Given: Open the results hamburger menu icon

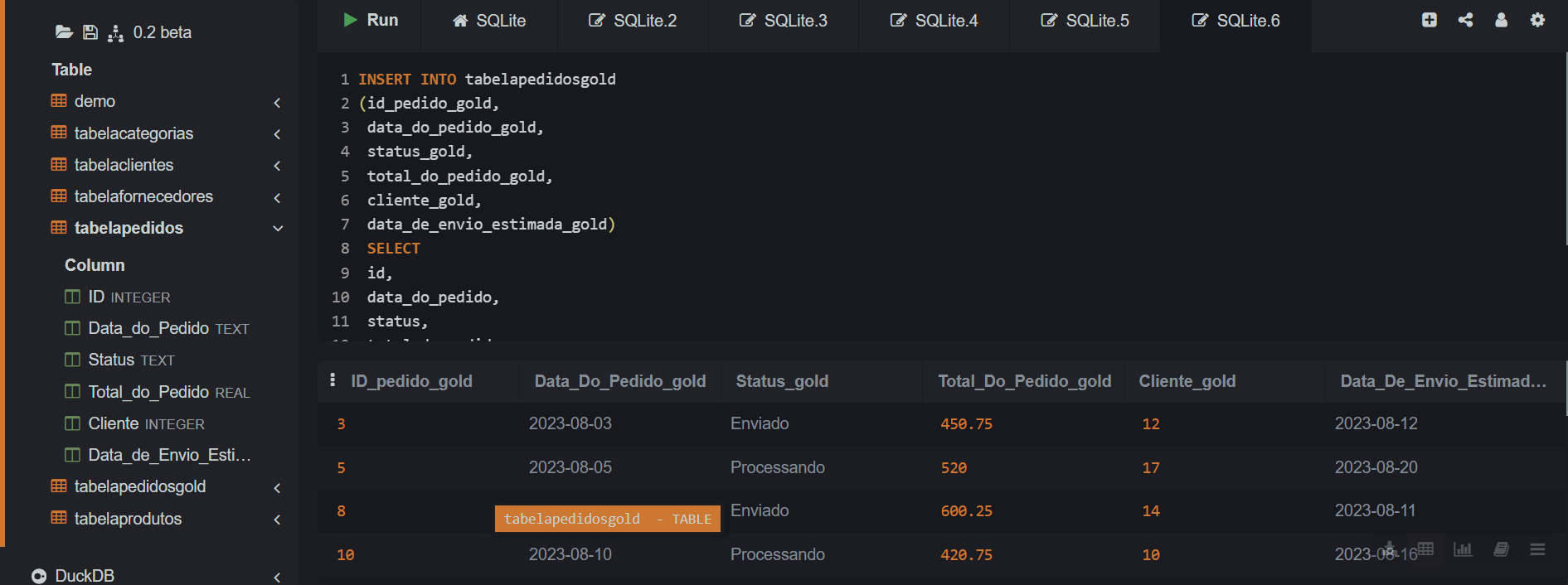Looking at the screenshot, I should tap(1537, 549).
